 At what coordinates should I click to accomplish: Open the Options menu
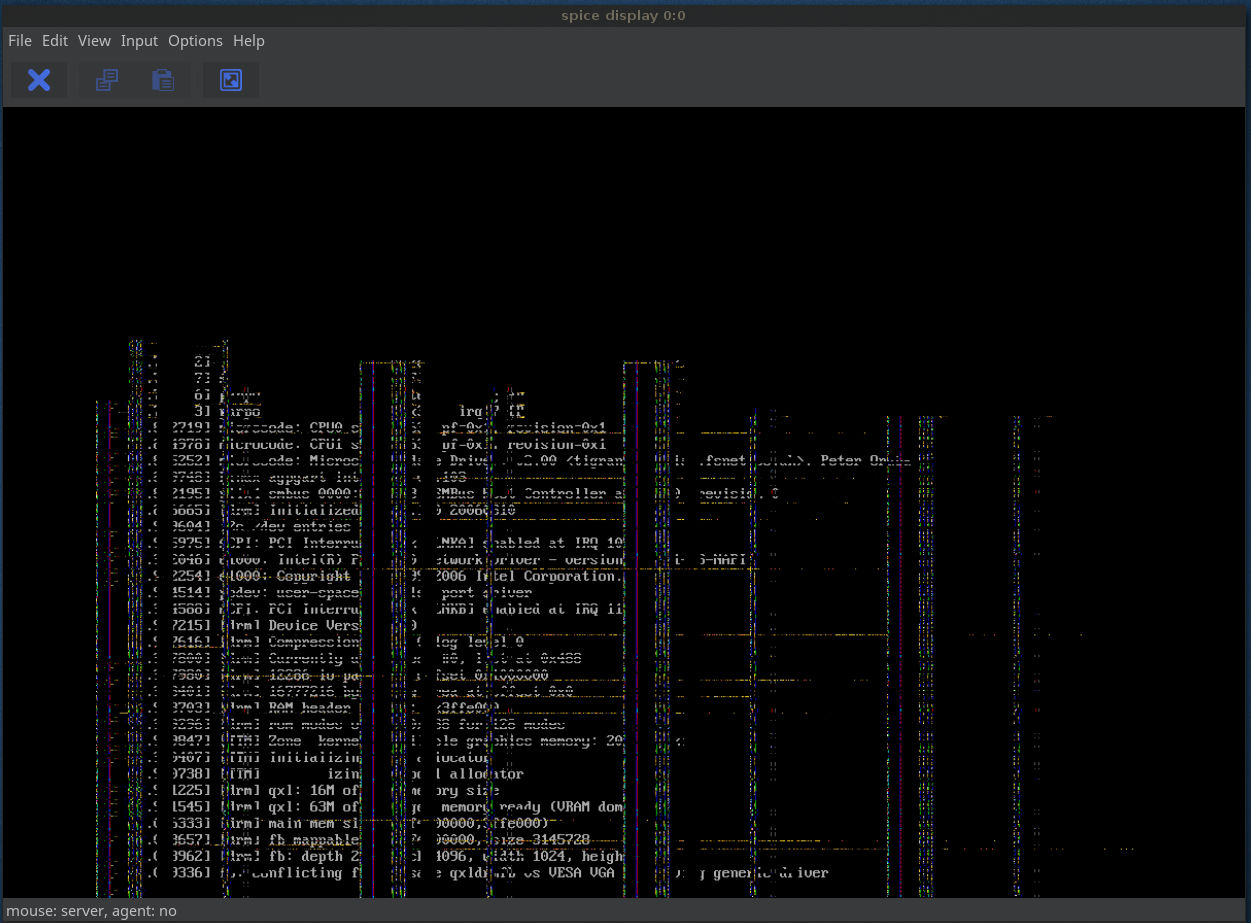tap(195, 41)
